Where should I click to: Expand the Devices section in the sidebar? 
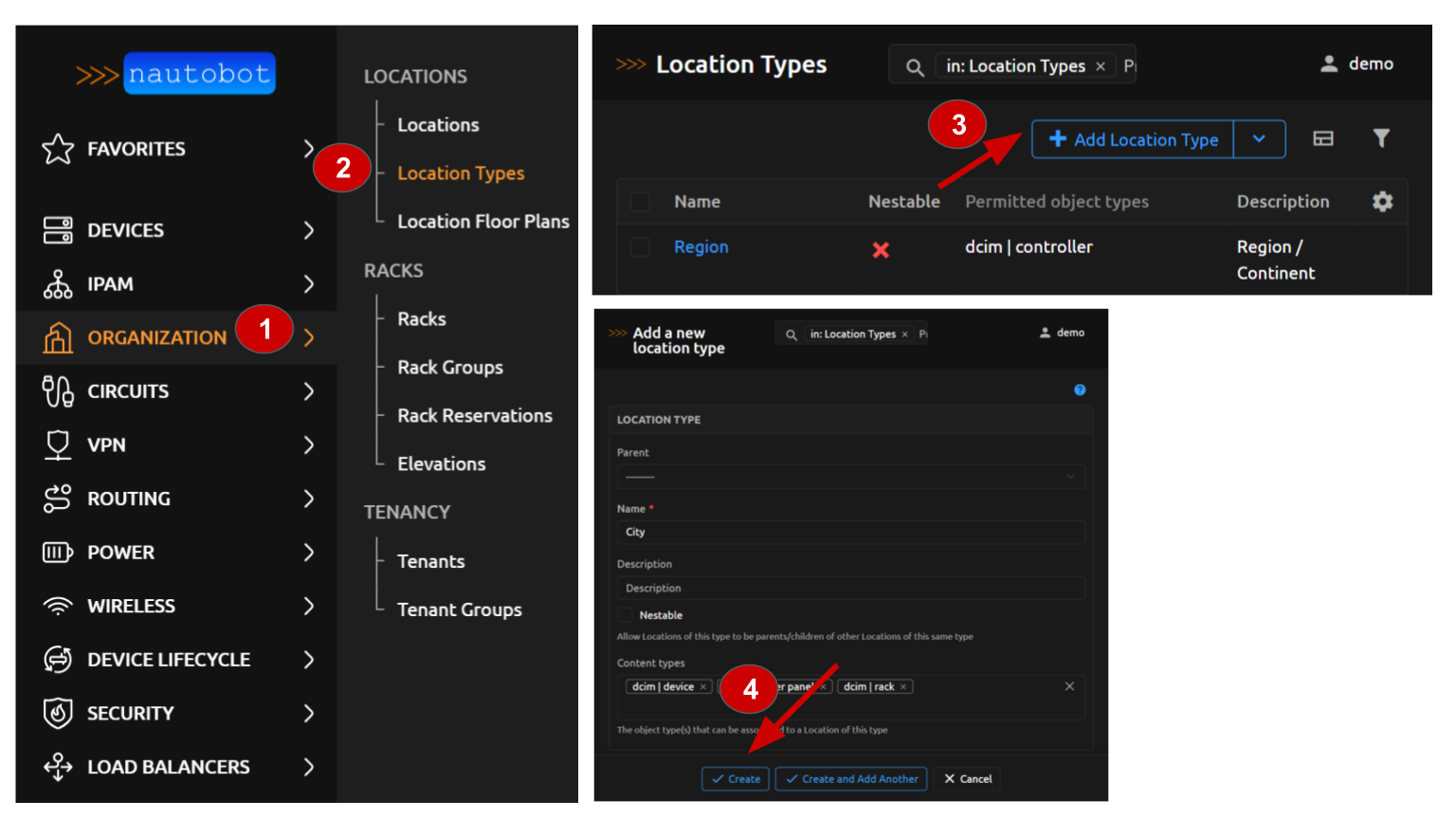[126, 229]
